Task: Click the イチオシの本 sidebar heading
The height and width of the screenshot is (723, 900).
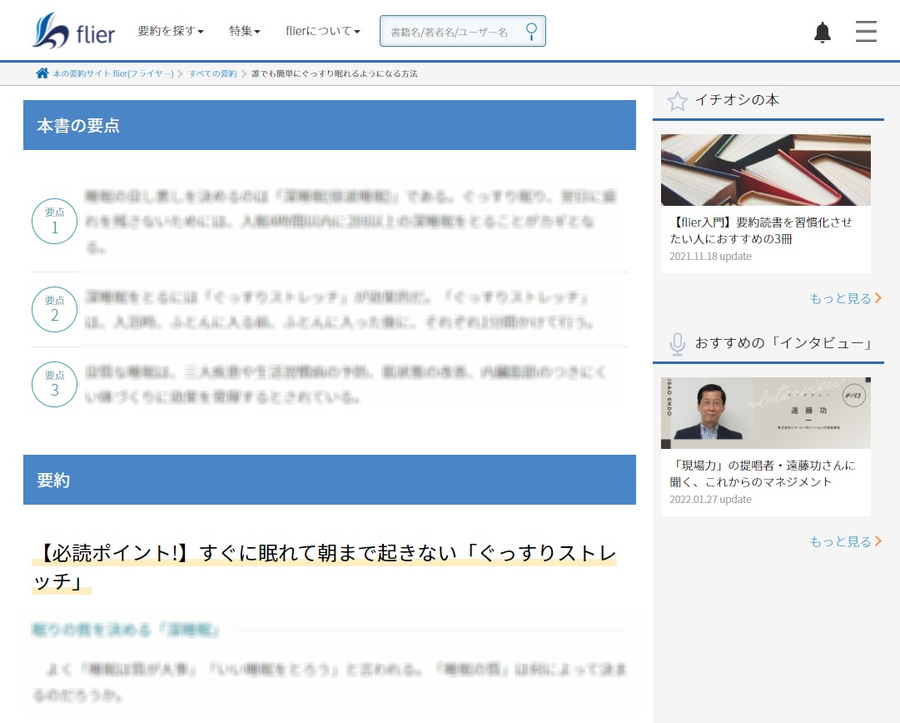Action: [737, 100]
